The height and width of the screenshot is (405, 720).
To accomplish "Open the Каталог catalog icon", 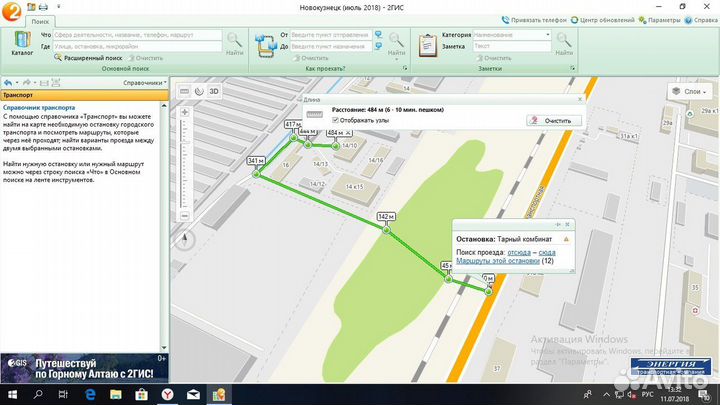I will [22, 43].
